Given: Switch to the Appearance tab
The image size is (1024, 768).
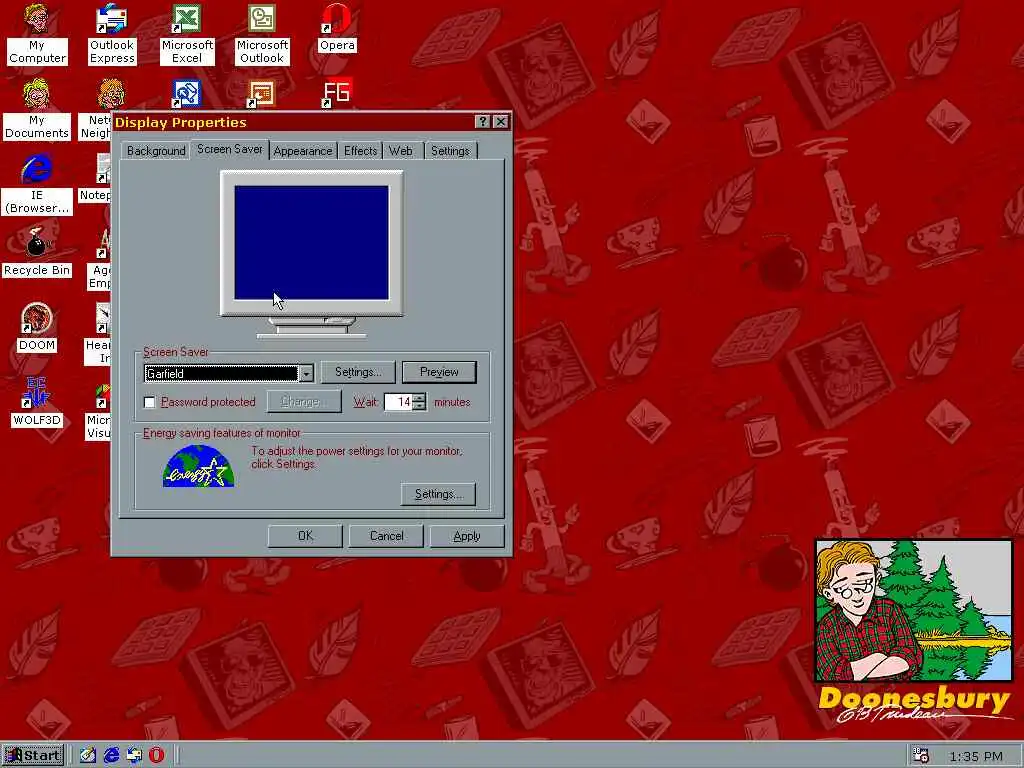Looking at the screenshot, I should (x=302, y=151).
